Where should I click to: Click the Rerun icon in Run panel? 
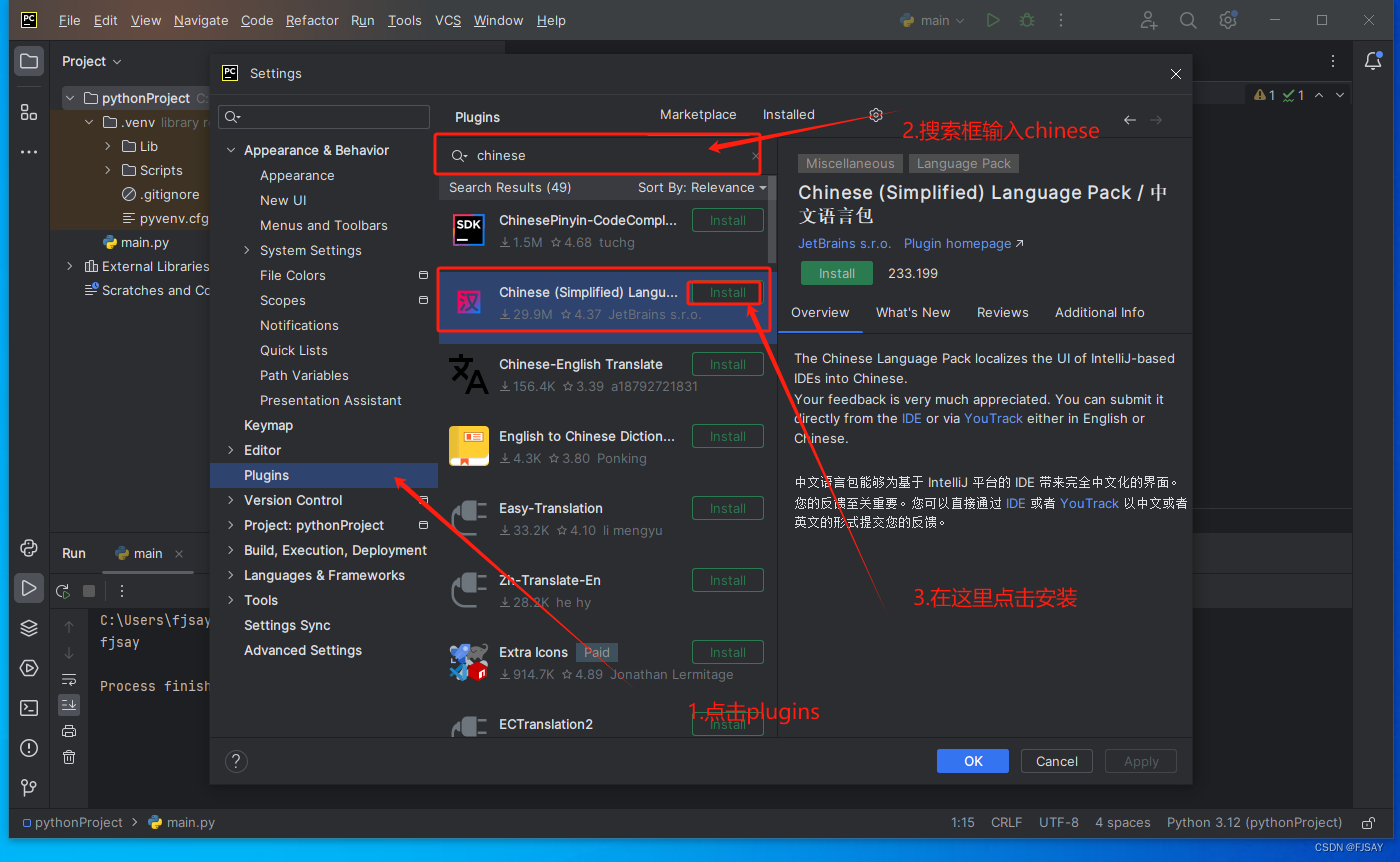(62, 591)
